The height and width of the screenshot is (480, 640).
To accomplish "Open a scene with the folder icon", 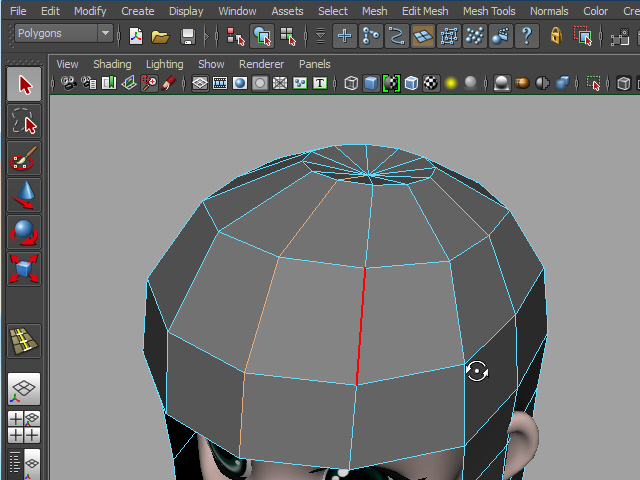I will pos(161,37).
